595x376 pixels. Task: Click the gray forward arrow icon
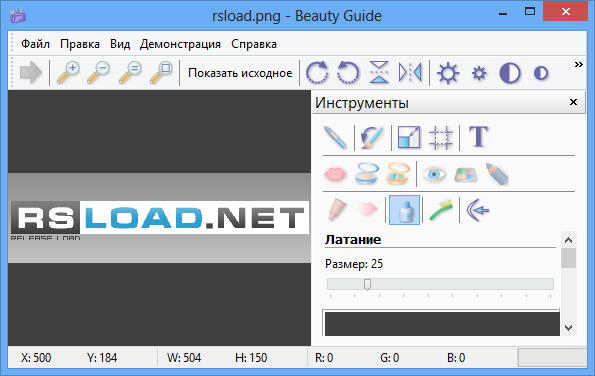pyautogui.click(x=31, y=72)
